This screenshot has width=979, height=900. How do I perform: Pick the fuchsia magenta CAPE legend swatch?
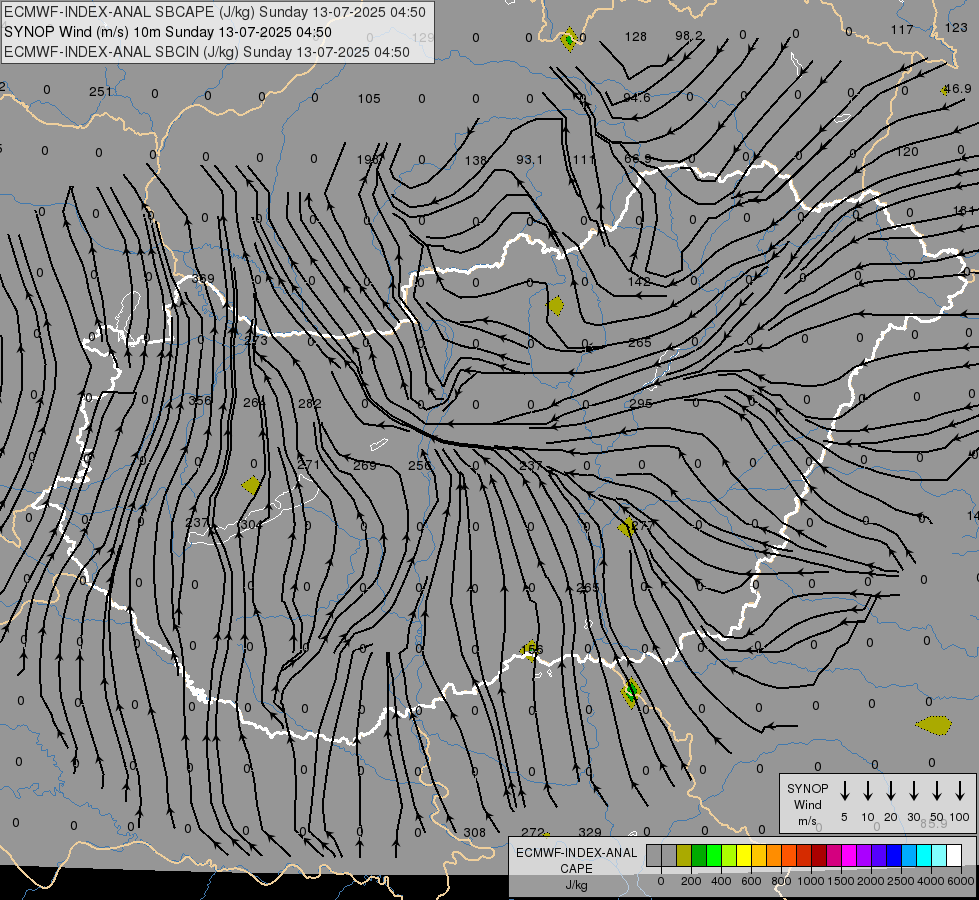point(849,856)
